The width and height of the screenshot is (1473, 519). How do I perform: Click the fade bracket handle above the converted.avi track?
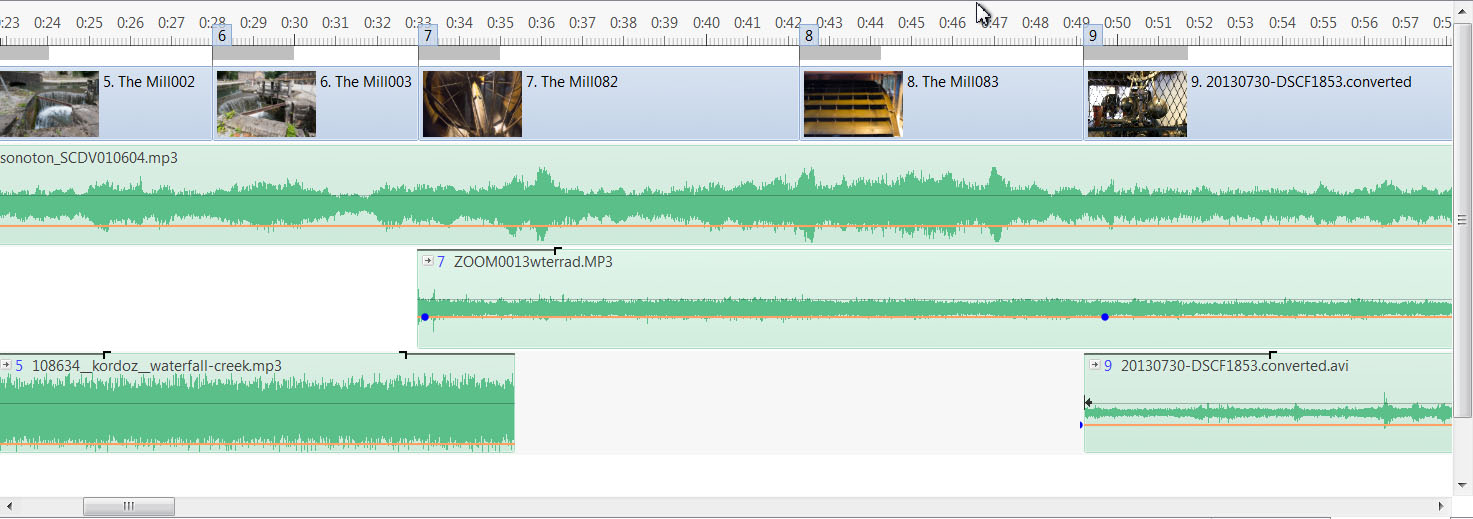point(1273,354)
